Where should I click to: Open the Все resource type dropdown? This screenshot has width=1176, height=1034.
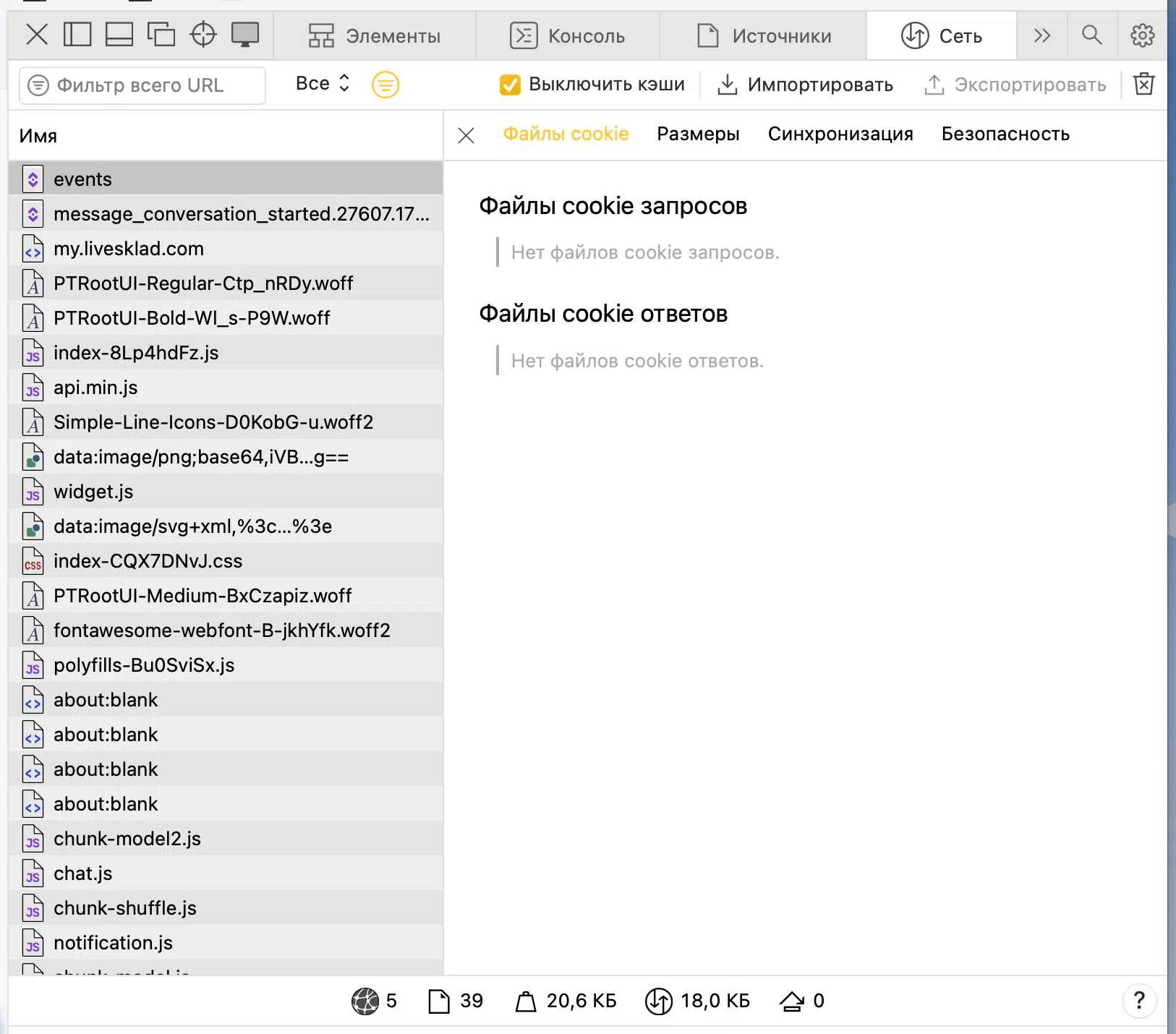point(323,84)
